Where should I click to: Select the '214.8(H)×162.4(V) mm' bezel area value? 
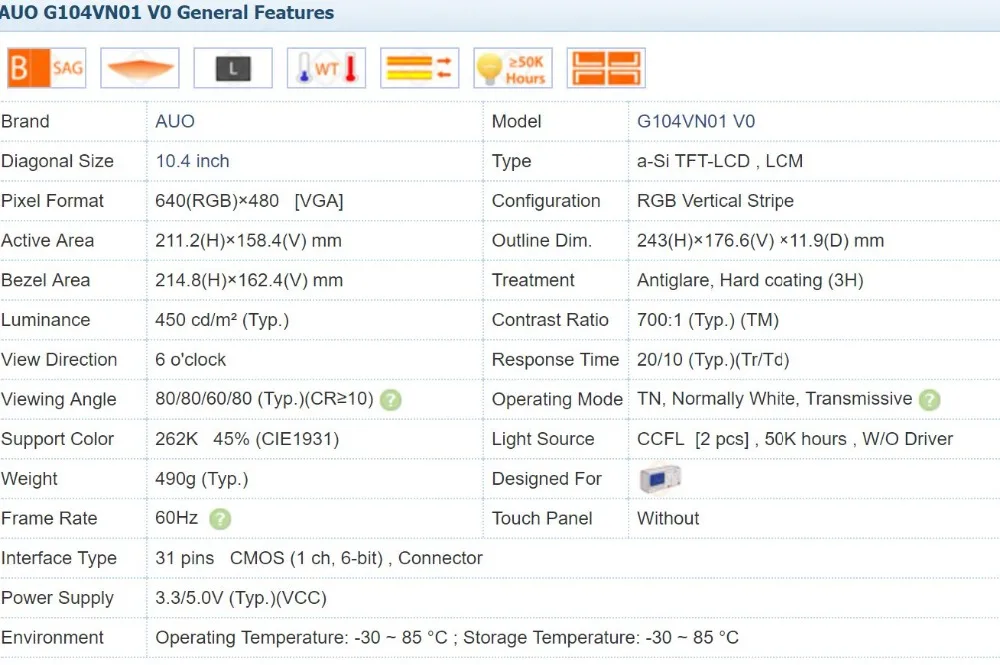pos(249,280)
